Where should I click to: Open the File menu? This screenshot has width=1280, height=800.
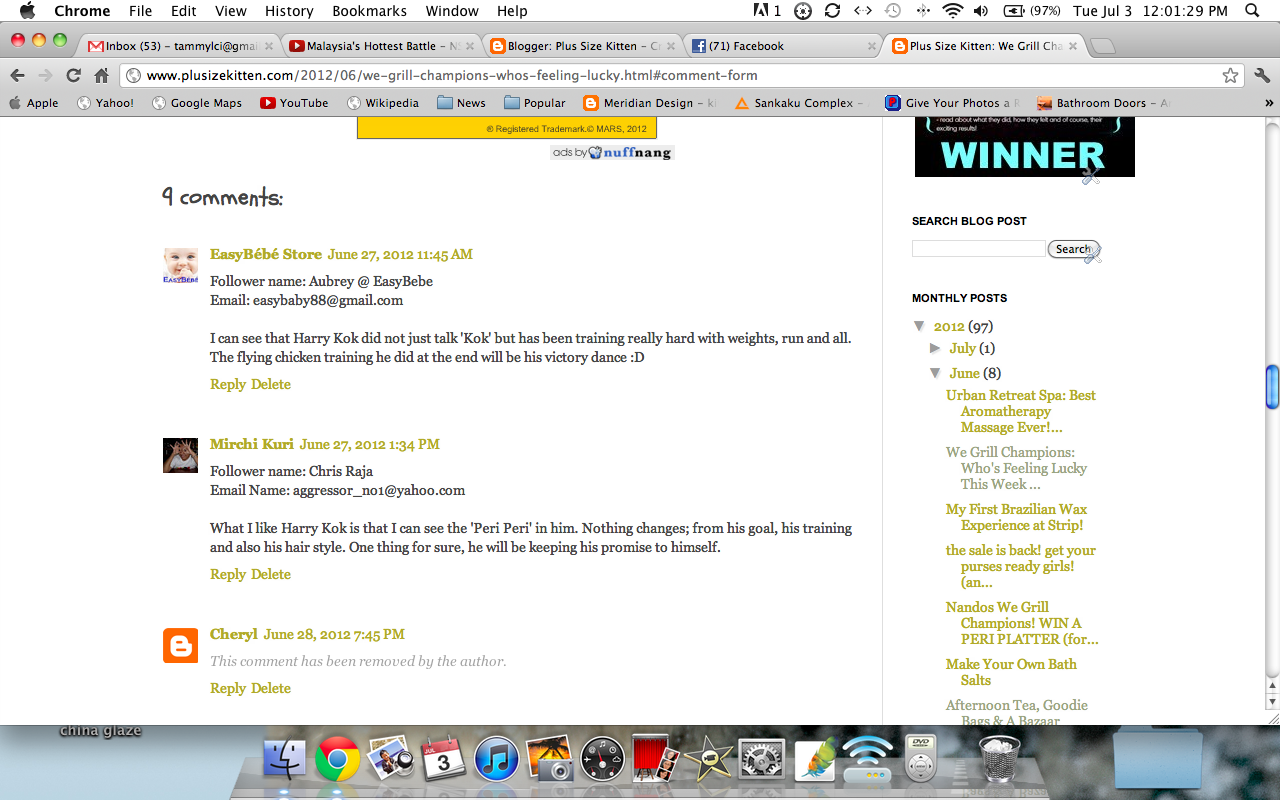pos(141,11)
